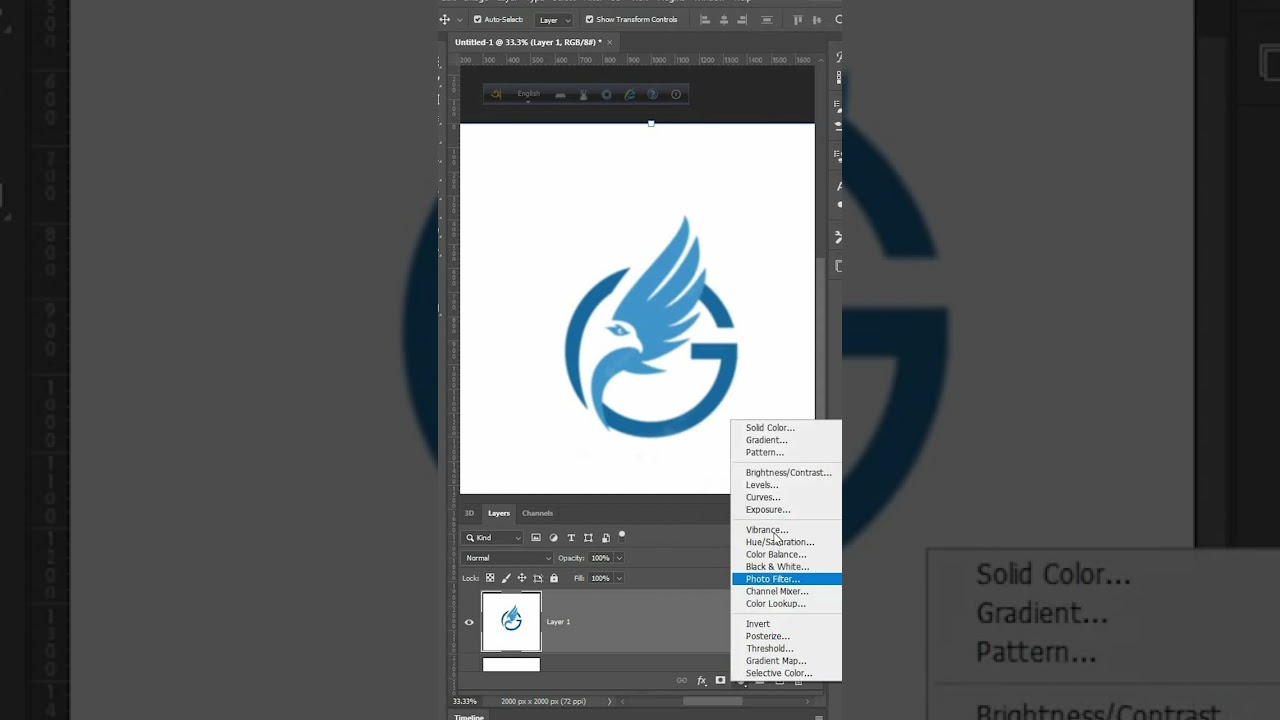The width and height of the screenshot is (1280, 720).
Task: Switch to the Channels tab
Action: tap(537, 513)
